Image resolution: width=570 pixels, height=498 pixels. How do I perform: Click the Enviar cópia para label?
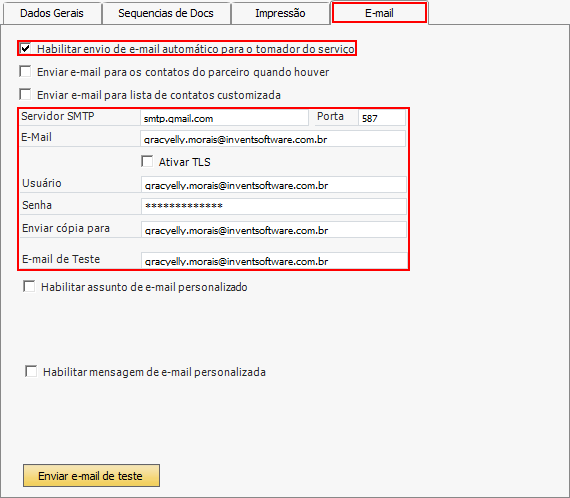(x=66, y=228)
